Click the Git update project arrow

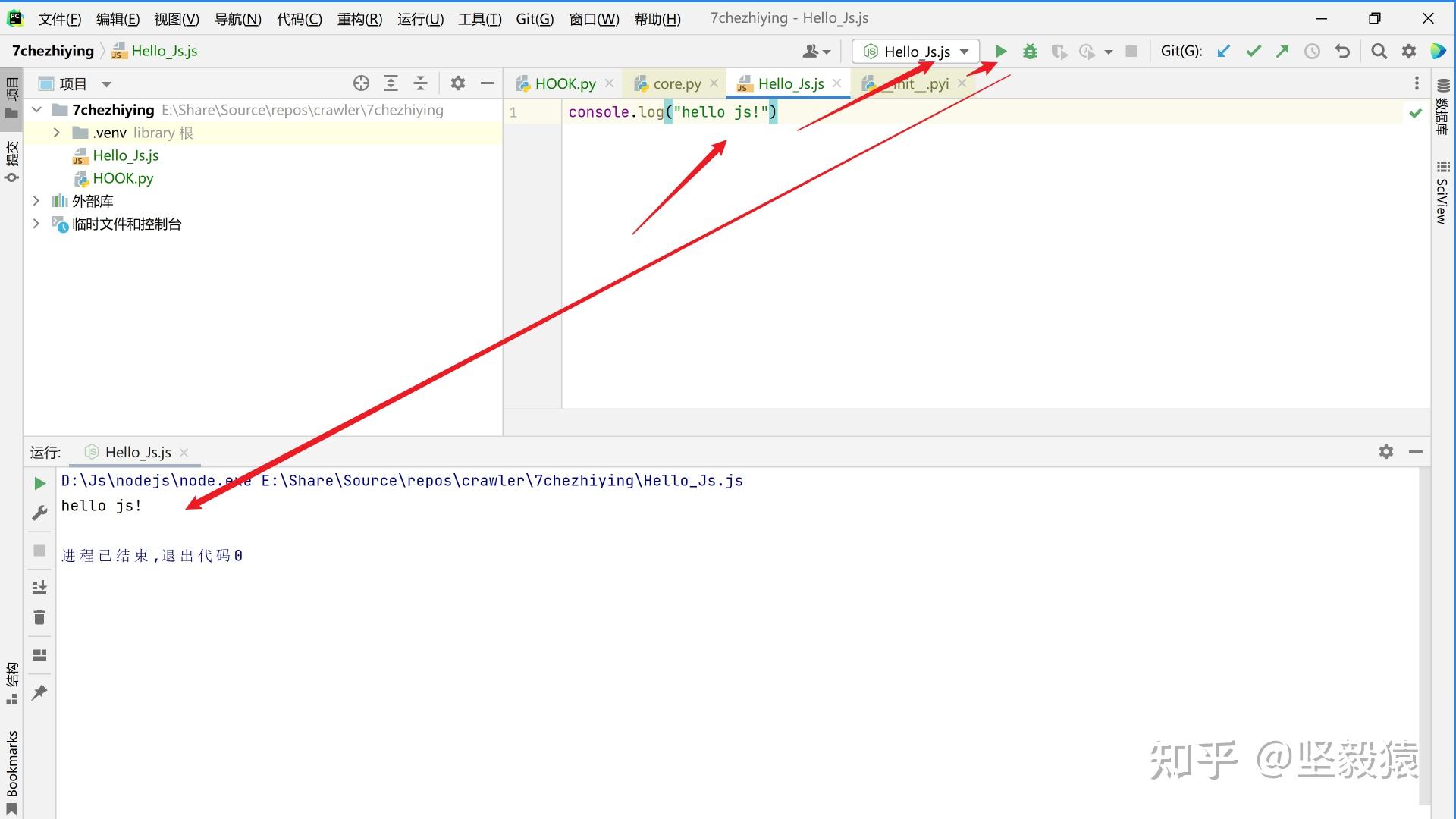coord(1223,52)
